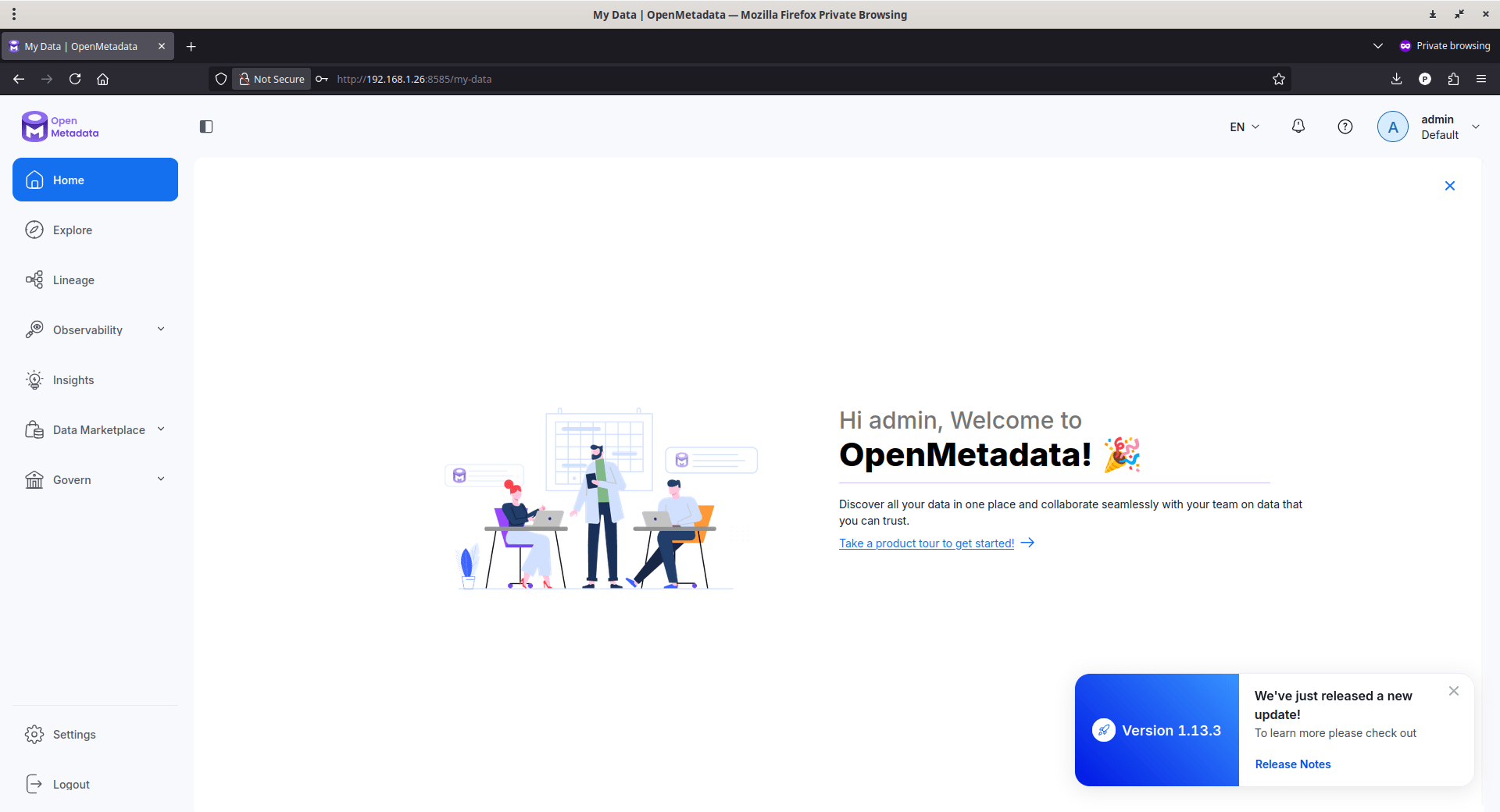Open the Home page in sidebar
Screen dimensions: 1500x812
coord(95,180)
